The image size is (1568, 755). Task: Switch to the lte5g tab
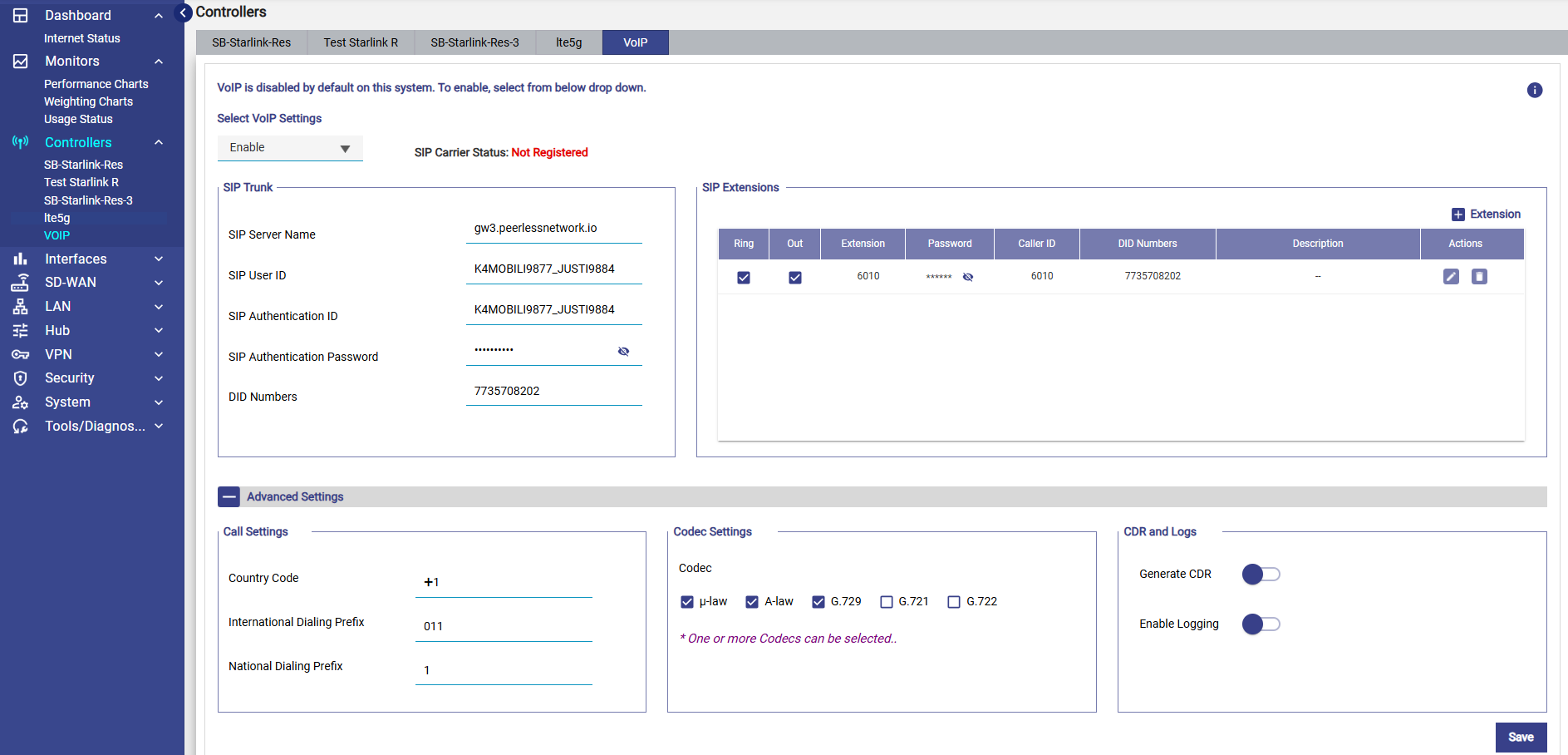click(x=568, y=42)
